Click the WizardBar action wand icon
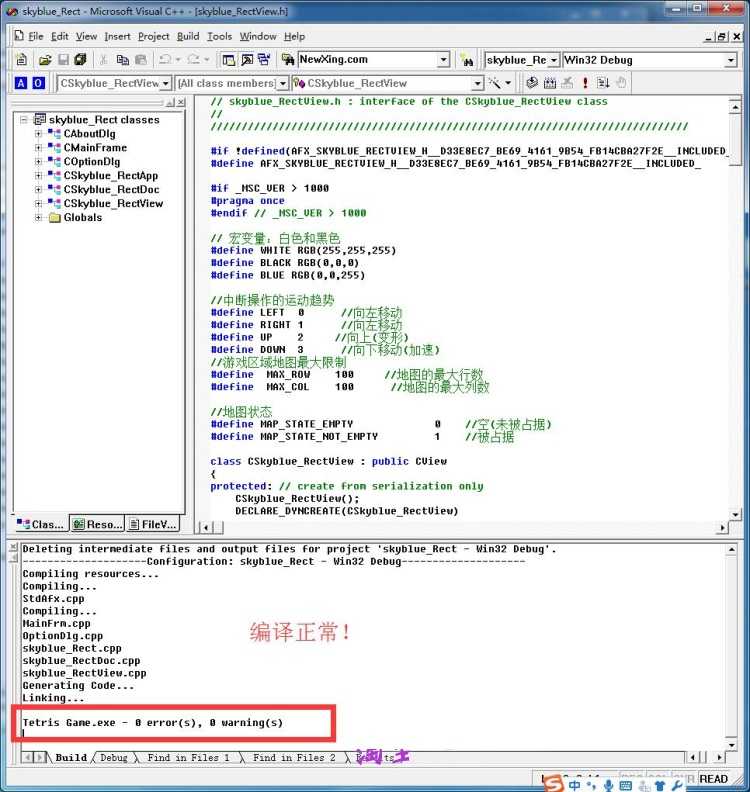Image resolution: width=750 pixels, height=792 pixels. [494, 83]
